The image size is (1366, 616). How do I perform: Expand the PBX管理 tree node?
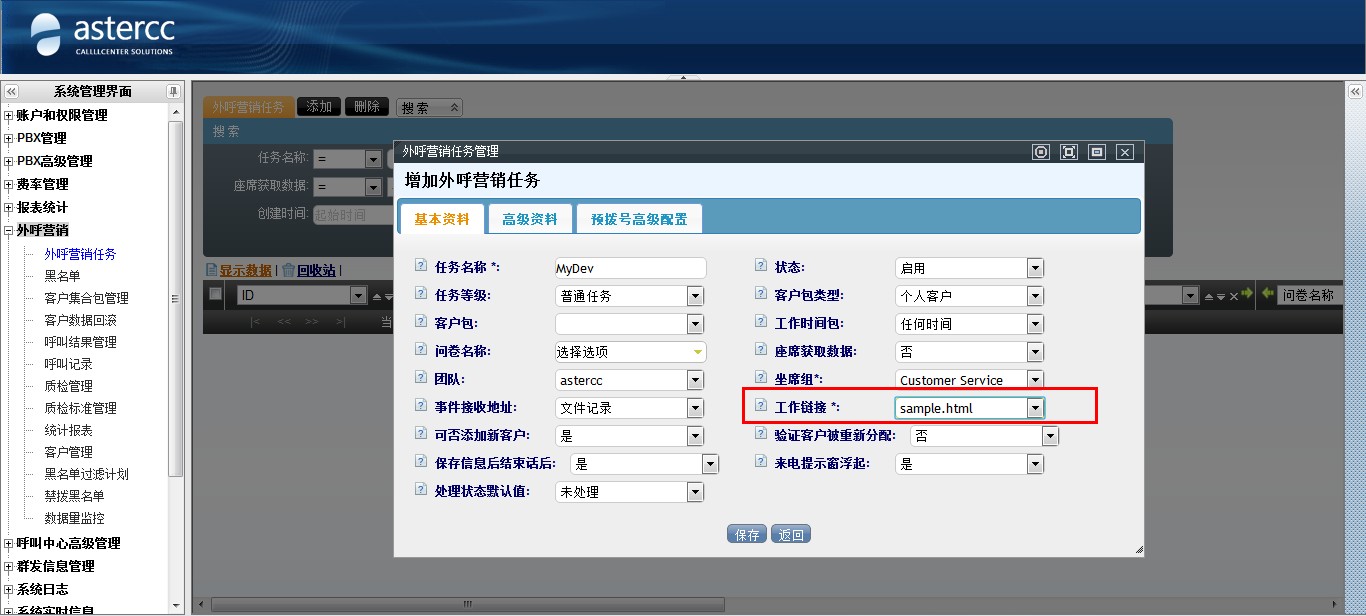(9, 138)
